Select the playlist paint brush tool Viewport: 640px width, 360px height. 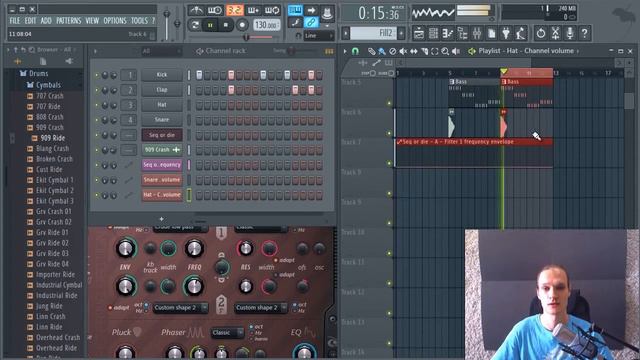(x=382, y=51)
